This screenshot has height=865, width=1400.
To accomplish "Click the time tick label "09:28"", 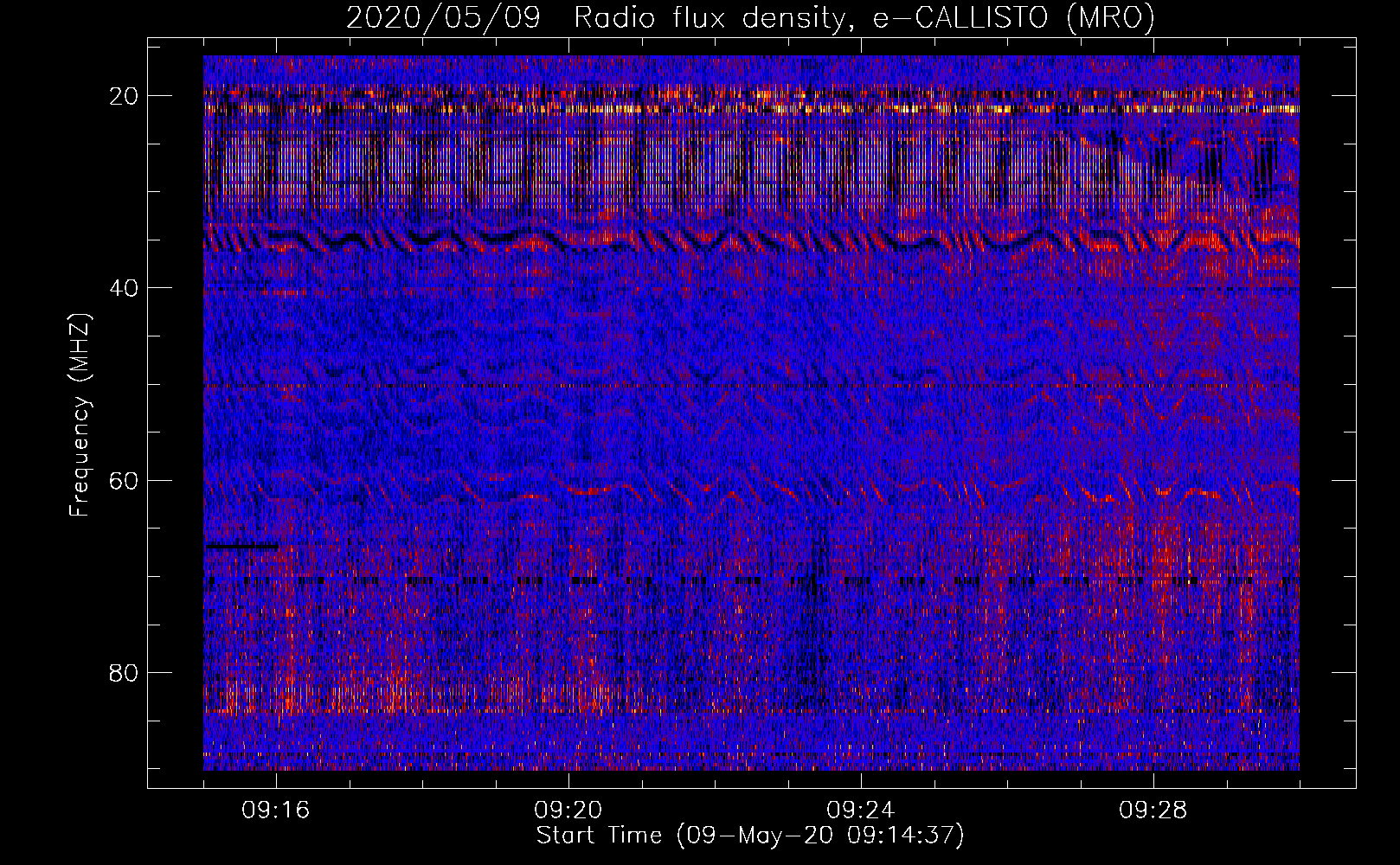I will point(1153,811).
